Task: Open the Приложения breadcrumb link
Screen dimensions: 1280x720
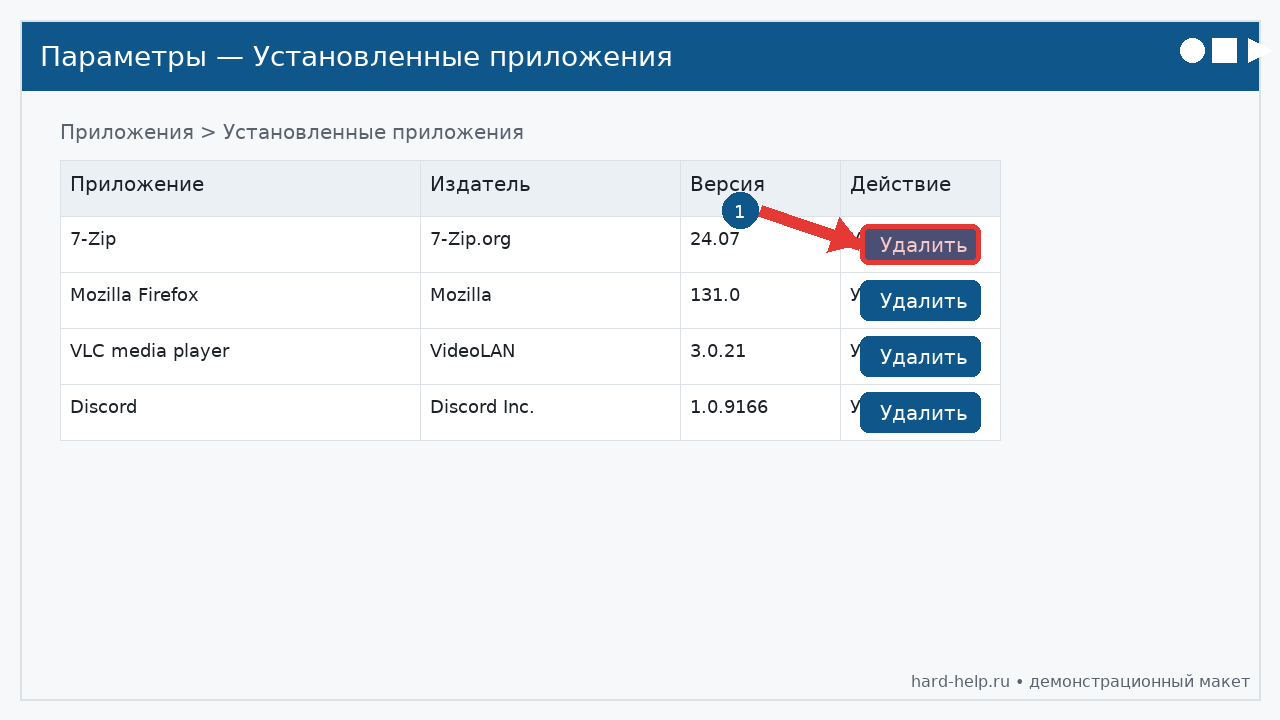Action: click(127, 131)
